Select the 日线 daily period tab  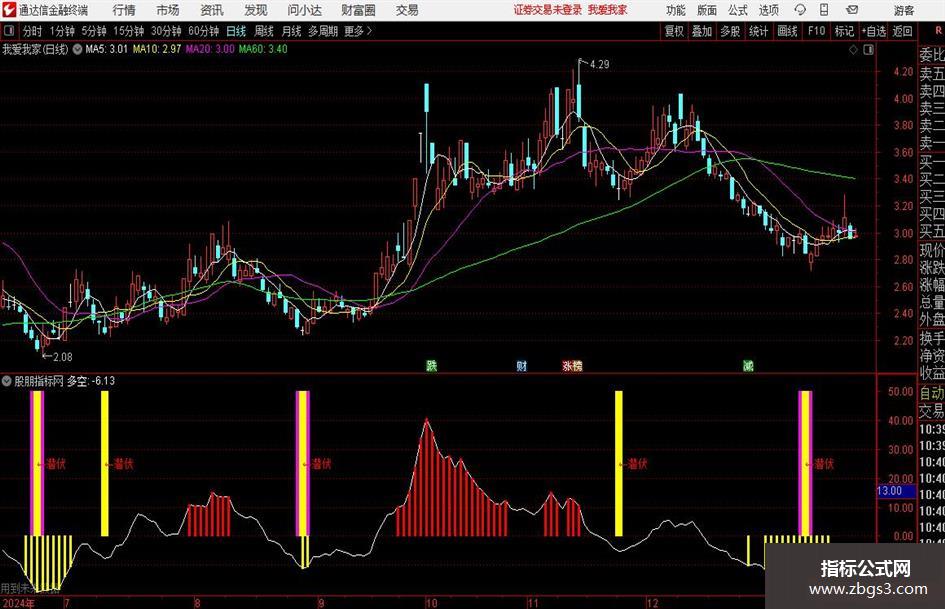point(236,31)
